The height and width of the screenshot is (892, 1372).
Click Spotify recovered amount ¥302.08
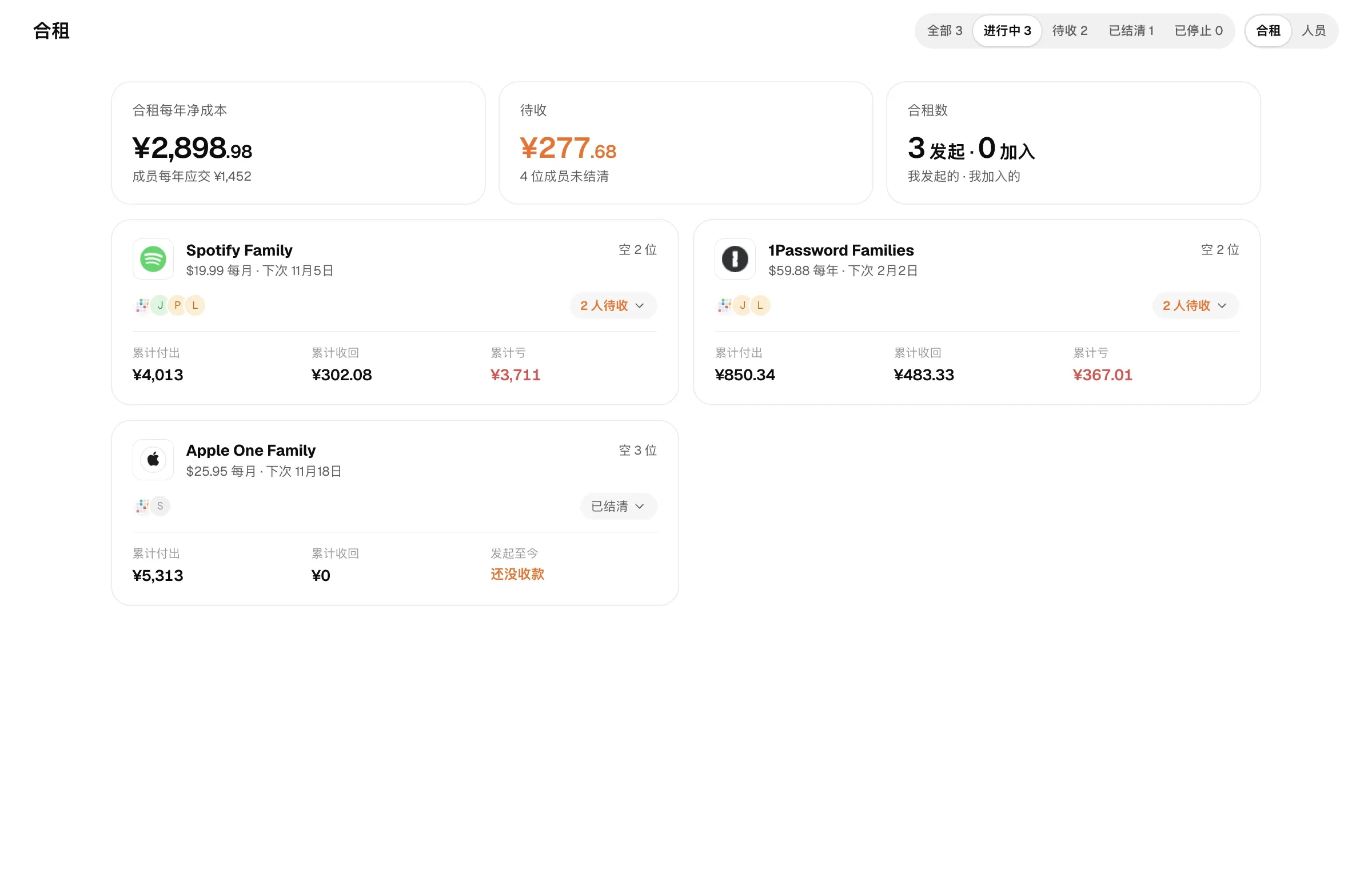pyautogui.click(x=341, y=375)
